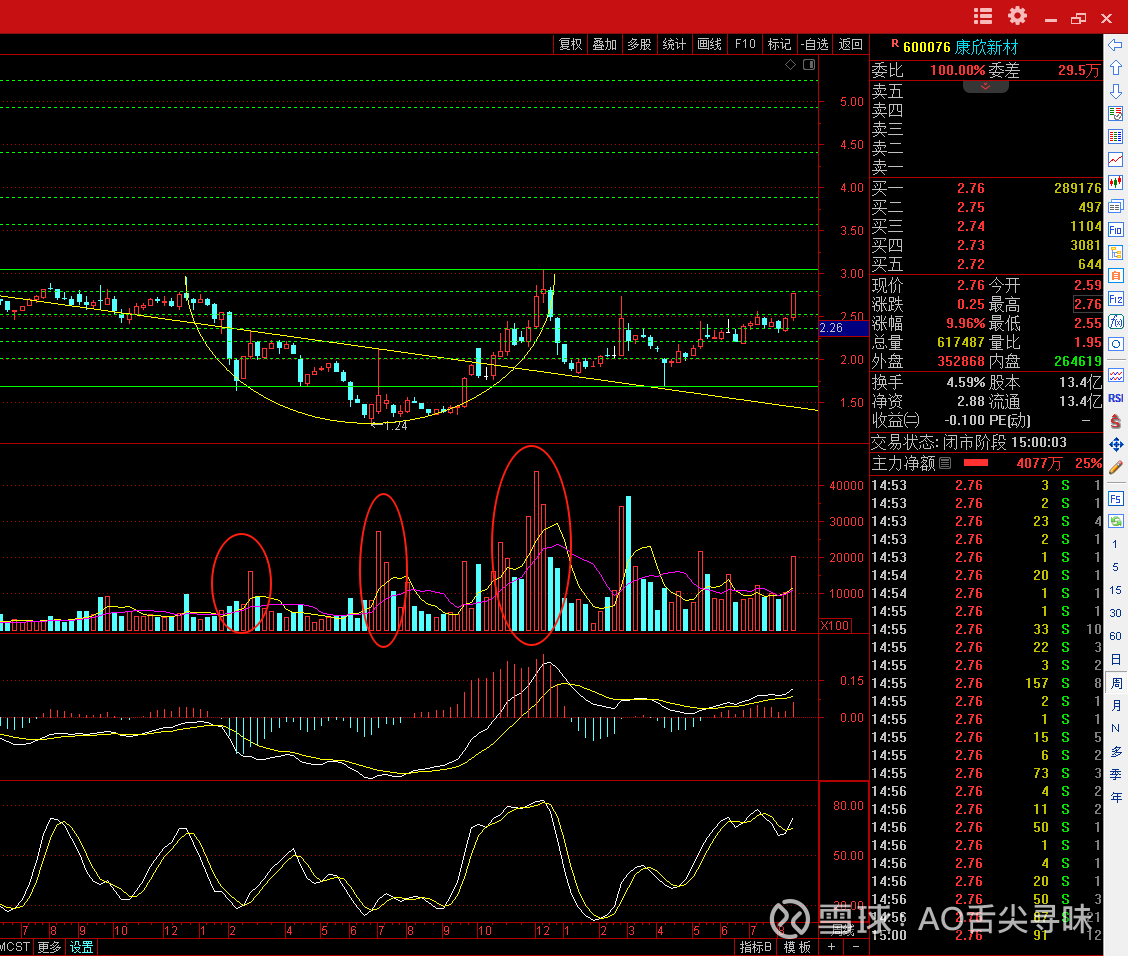Click the F10 sidebar icon
This screenshot has height=956, width=1128.
coord(1115,229)
